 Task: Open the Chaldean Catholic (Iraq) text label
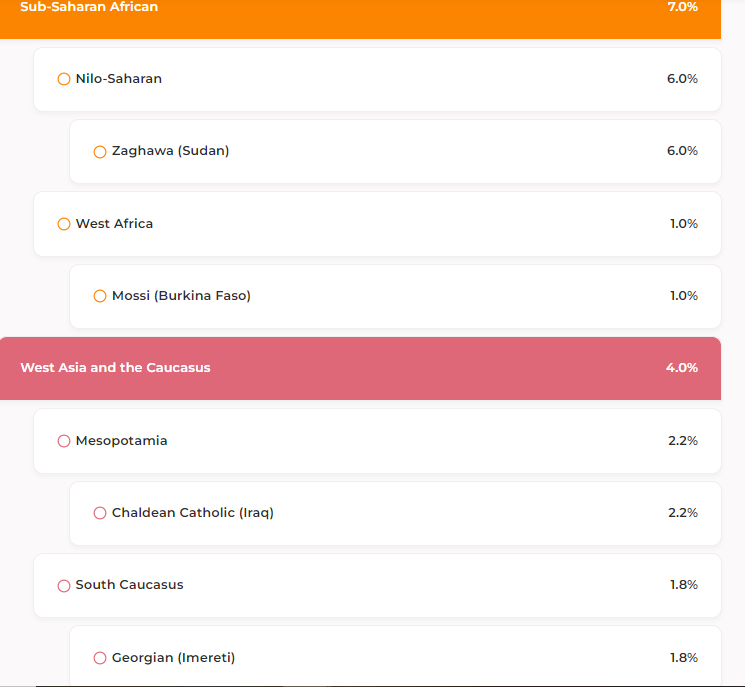coord(192,513)
